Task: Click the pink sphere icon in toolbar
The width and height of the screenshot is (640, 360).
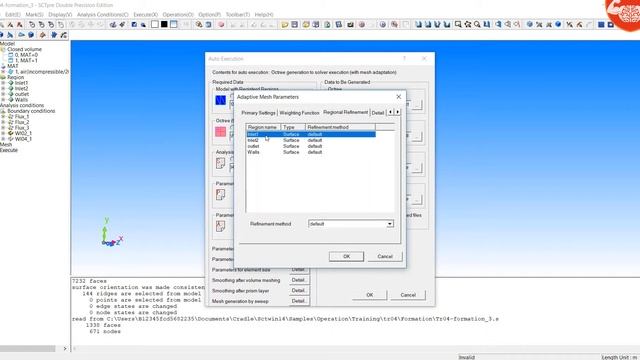Action: [221, 24]
